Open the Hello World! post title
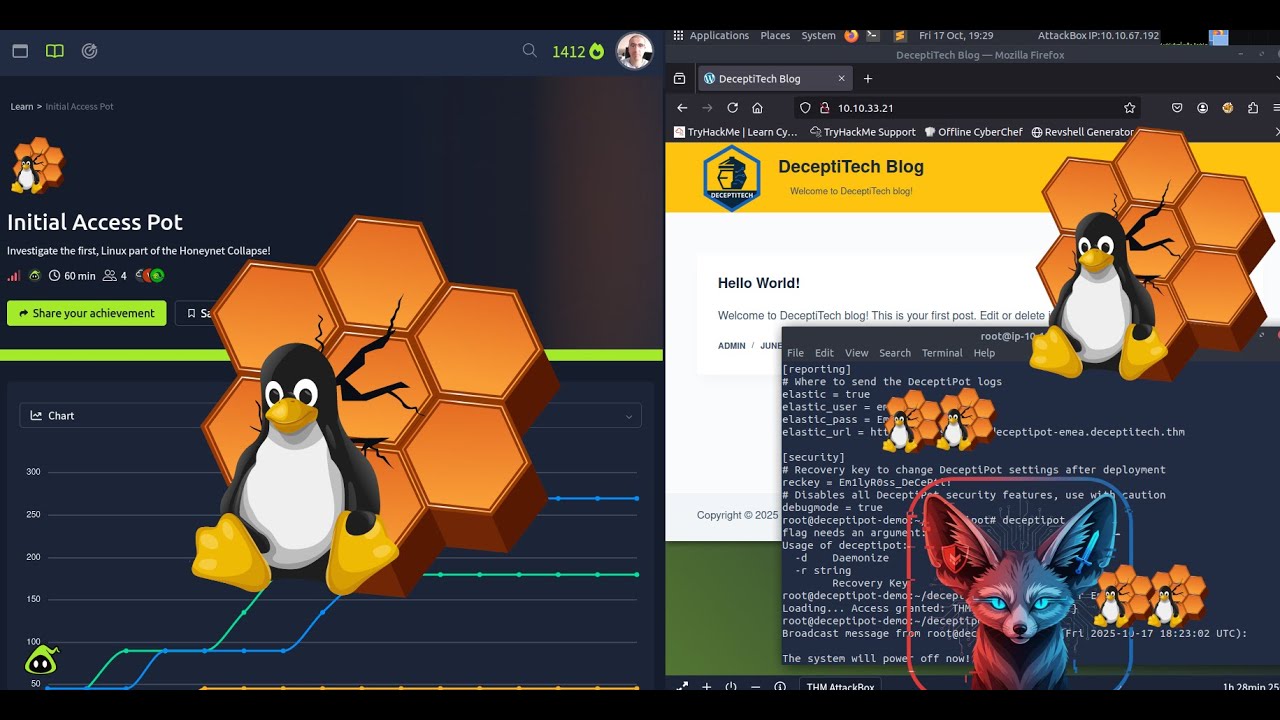The height and width of the screenshot is (720, 1280). [759, 283]
